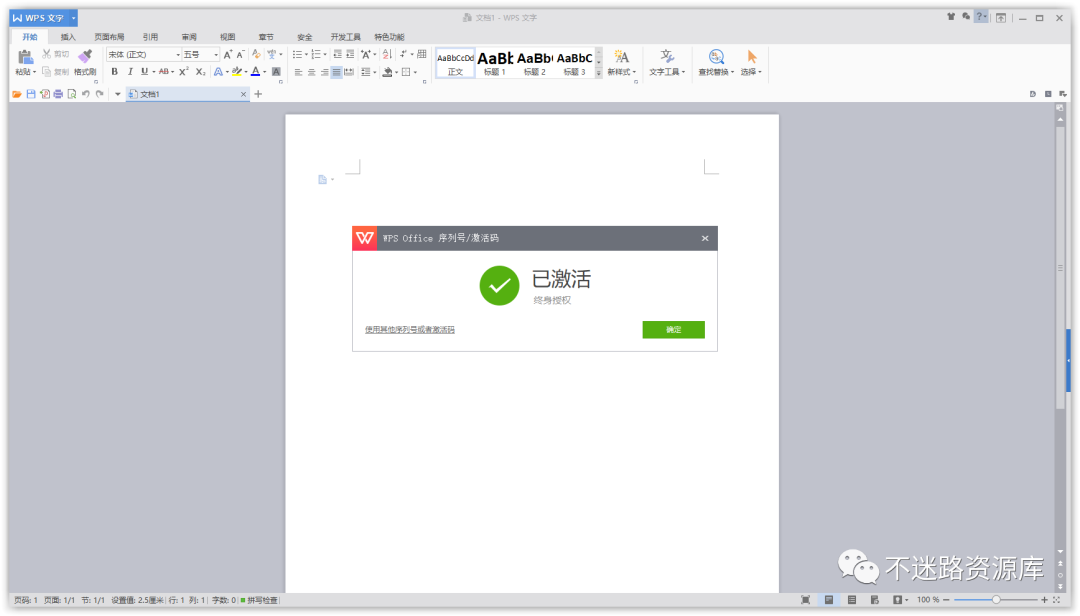This screenshot has width=1080, height=616.
Task: Open the quick access toolbar customize arrow
Action: pos(118,94)
